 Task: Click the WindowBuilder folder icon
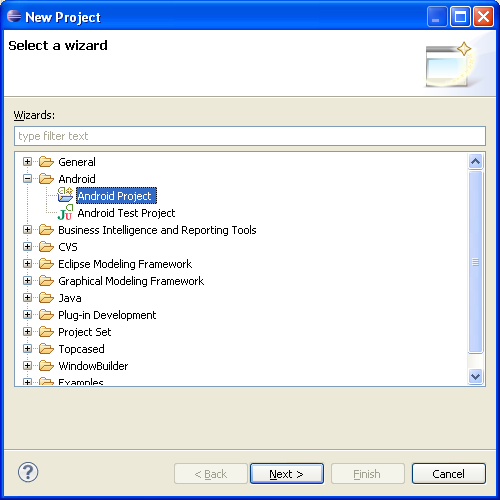coord(46,366)
